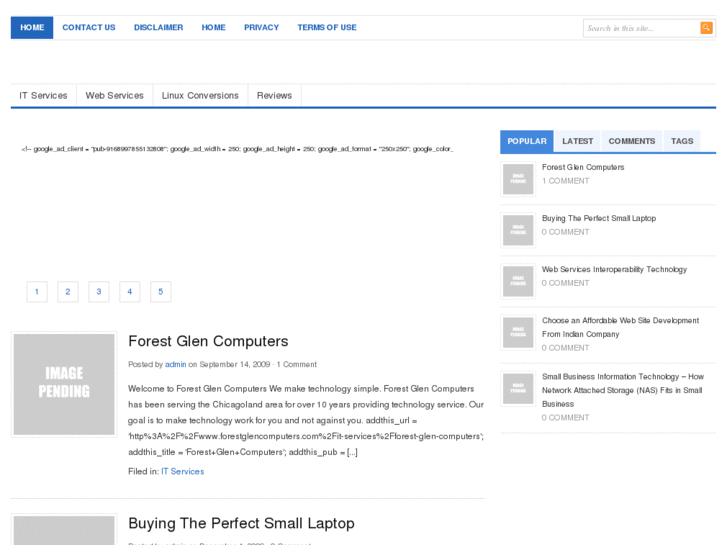The width and height of the screenshot is (727, 545).
Task: Click '0 COMMENT' under sidebar Buying The Perfect Small Laptop
Action: pos(566,232)
